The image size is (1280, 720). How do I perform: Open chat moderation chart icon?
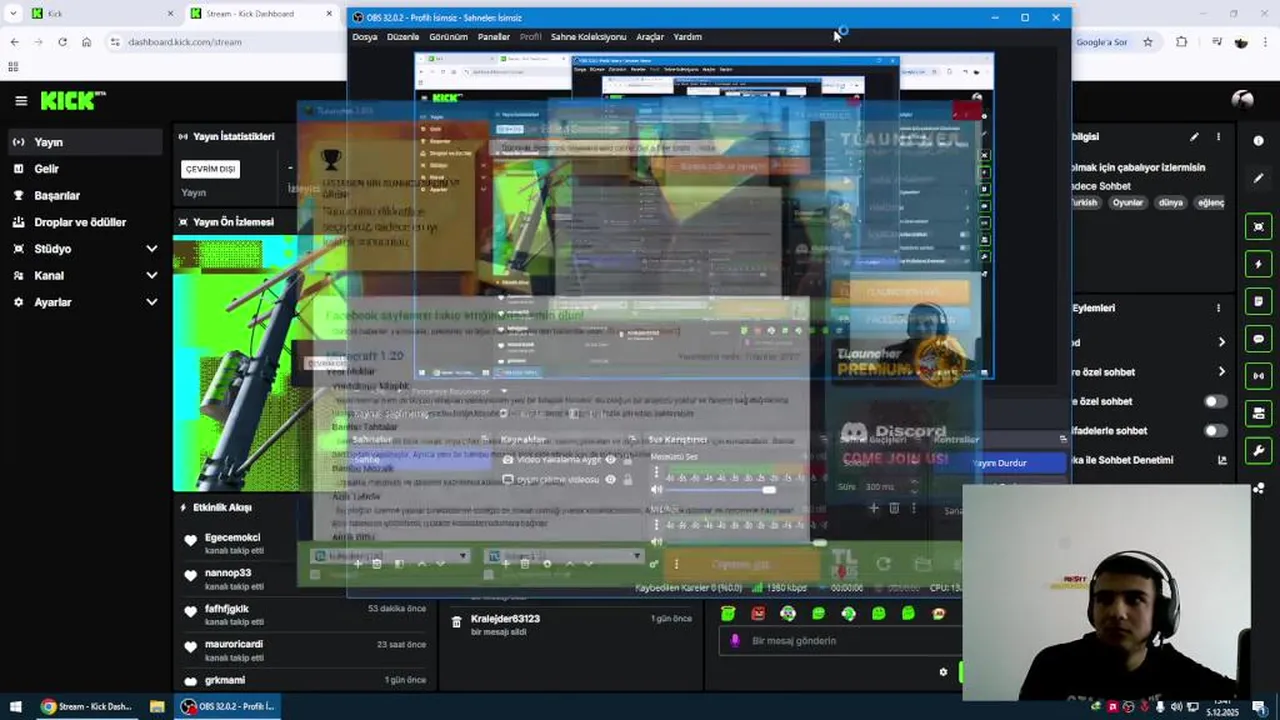tap(1222, 460)
